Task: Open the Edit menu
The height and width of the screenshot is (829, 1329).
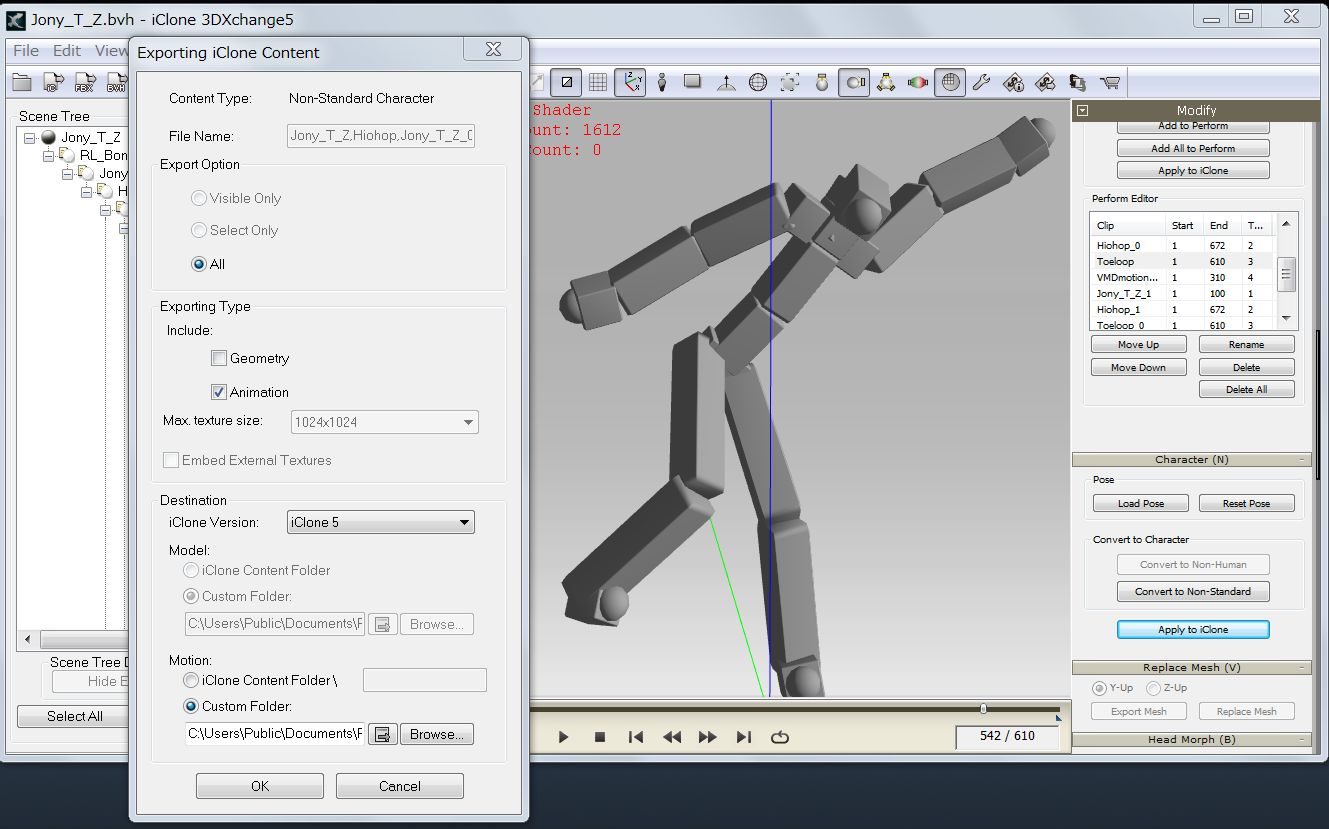Action: (x=67, y=50)
